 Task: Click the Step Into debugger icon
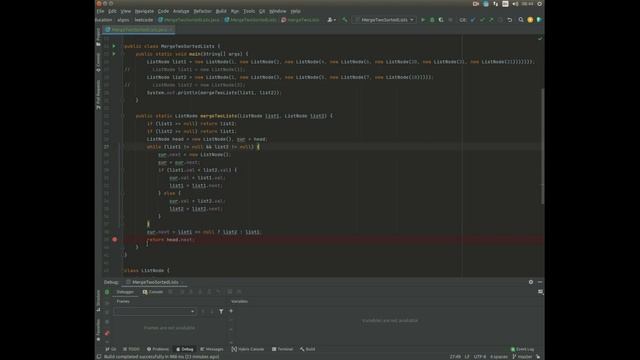click(x=191, y=292)
